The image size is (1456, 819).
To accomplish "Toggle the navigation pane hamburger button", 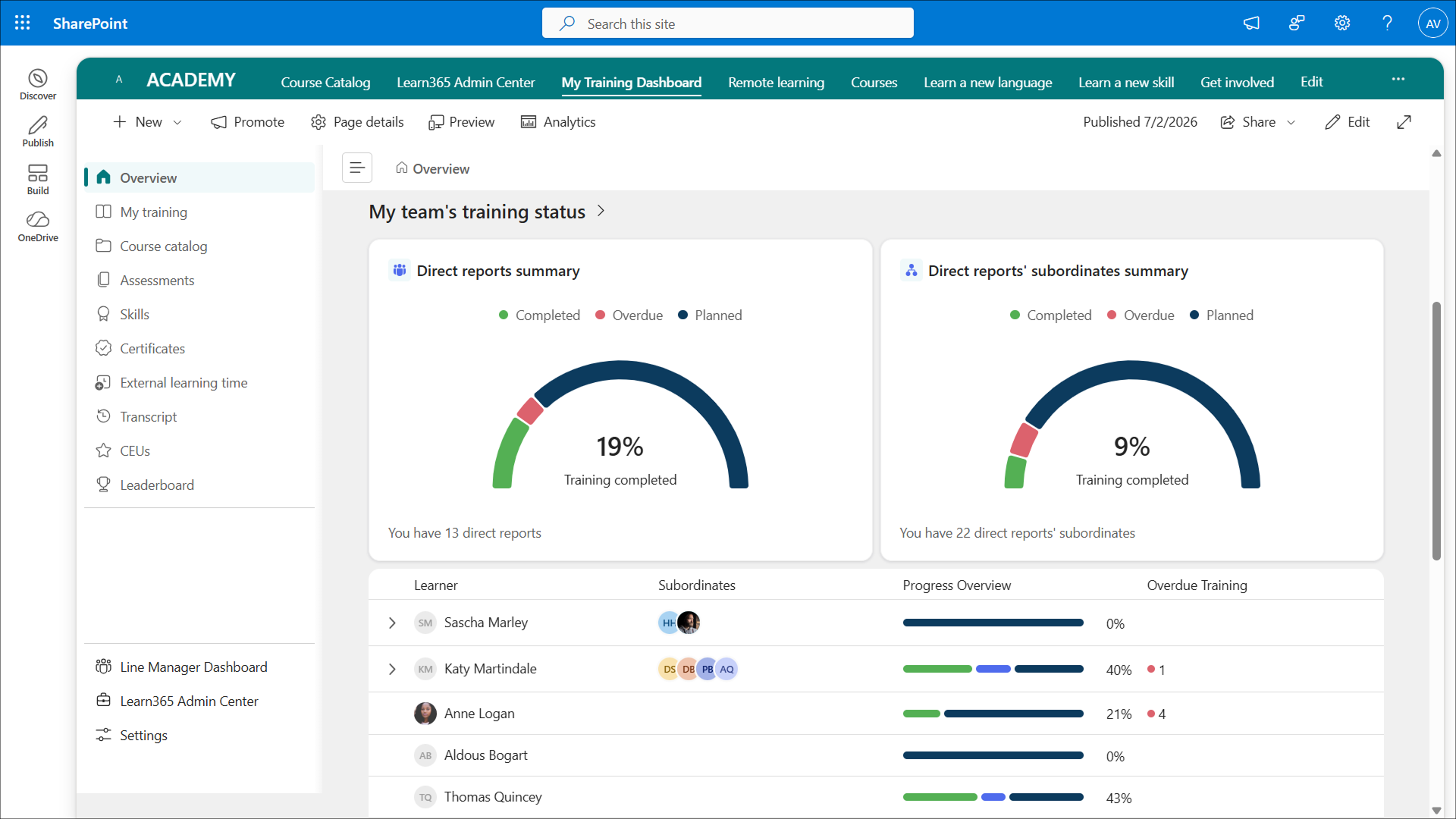I will 357,168.
